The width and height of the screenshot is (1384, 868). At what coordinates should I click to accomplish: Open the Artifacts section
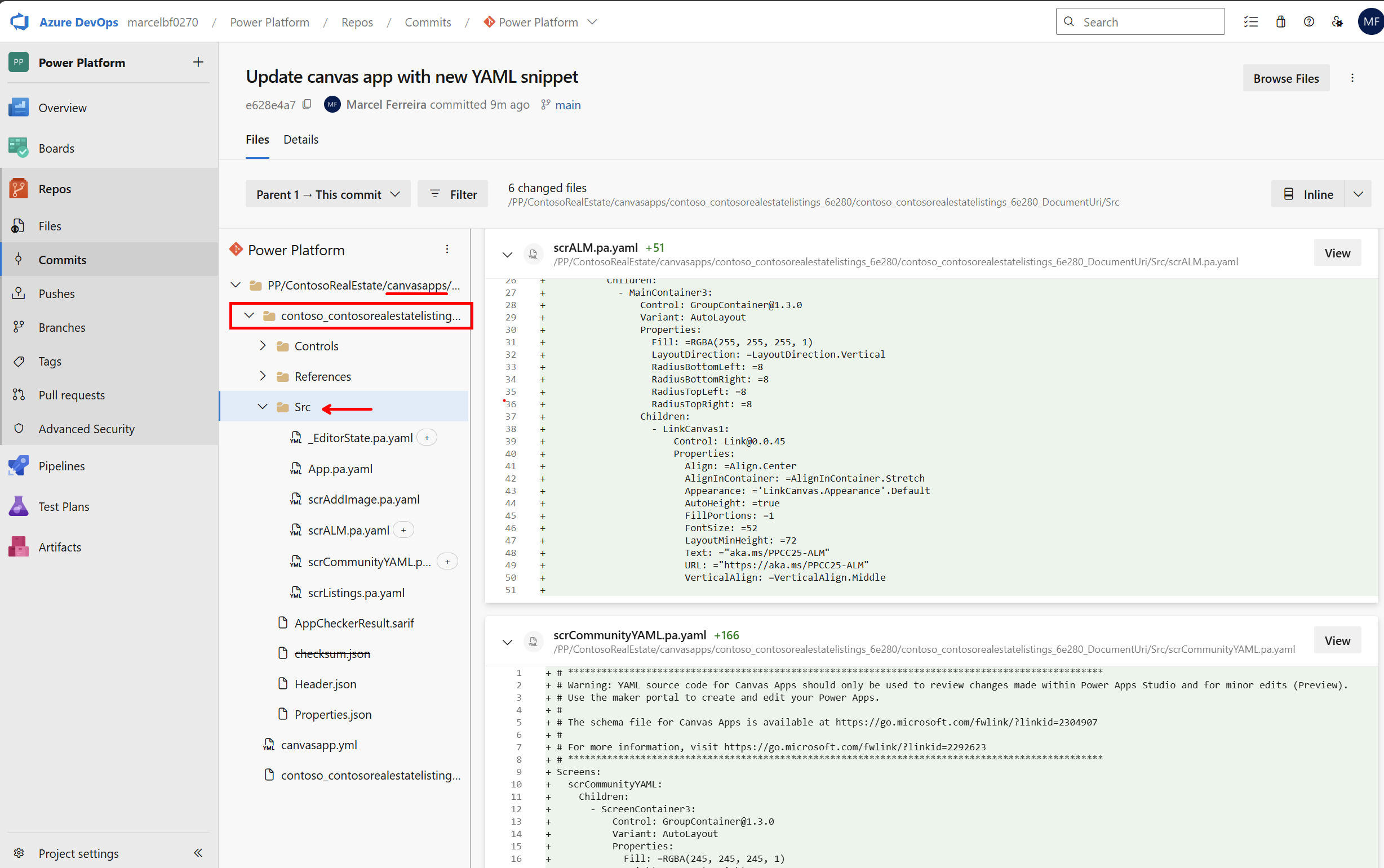pyautogui.click(x=60, y=546)
